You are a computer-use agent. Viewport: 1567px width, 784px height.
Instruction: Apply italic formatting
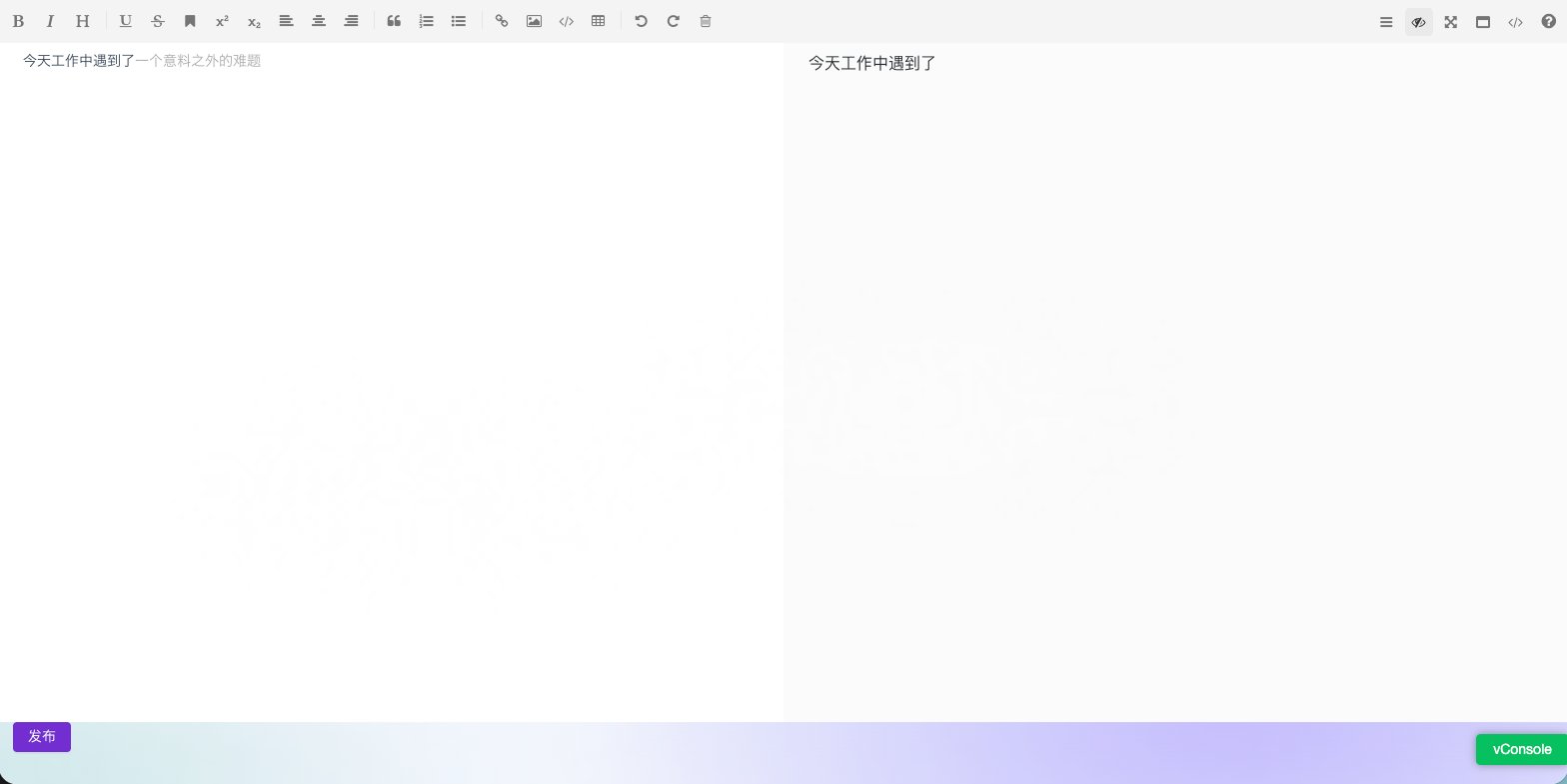pyautogui.click(x=50, y=21)
